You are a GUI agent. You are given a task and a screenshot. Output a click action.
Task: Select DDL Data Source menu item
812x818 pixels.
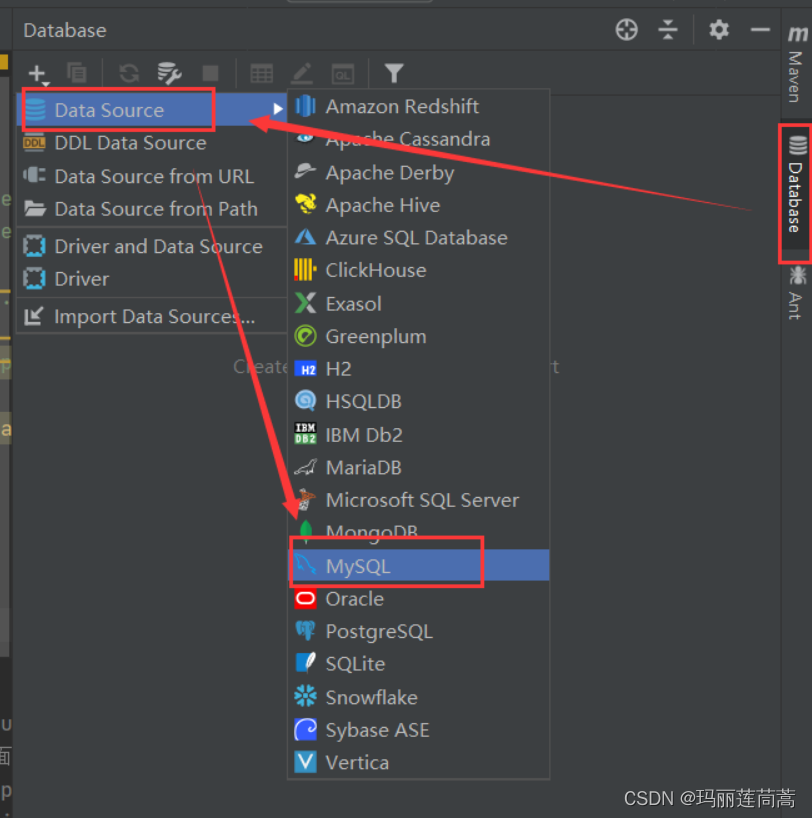point(152,143)
